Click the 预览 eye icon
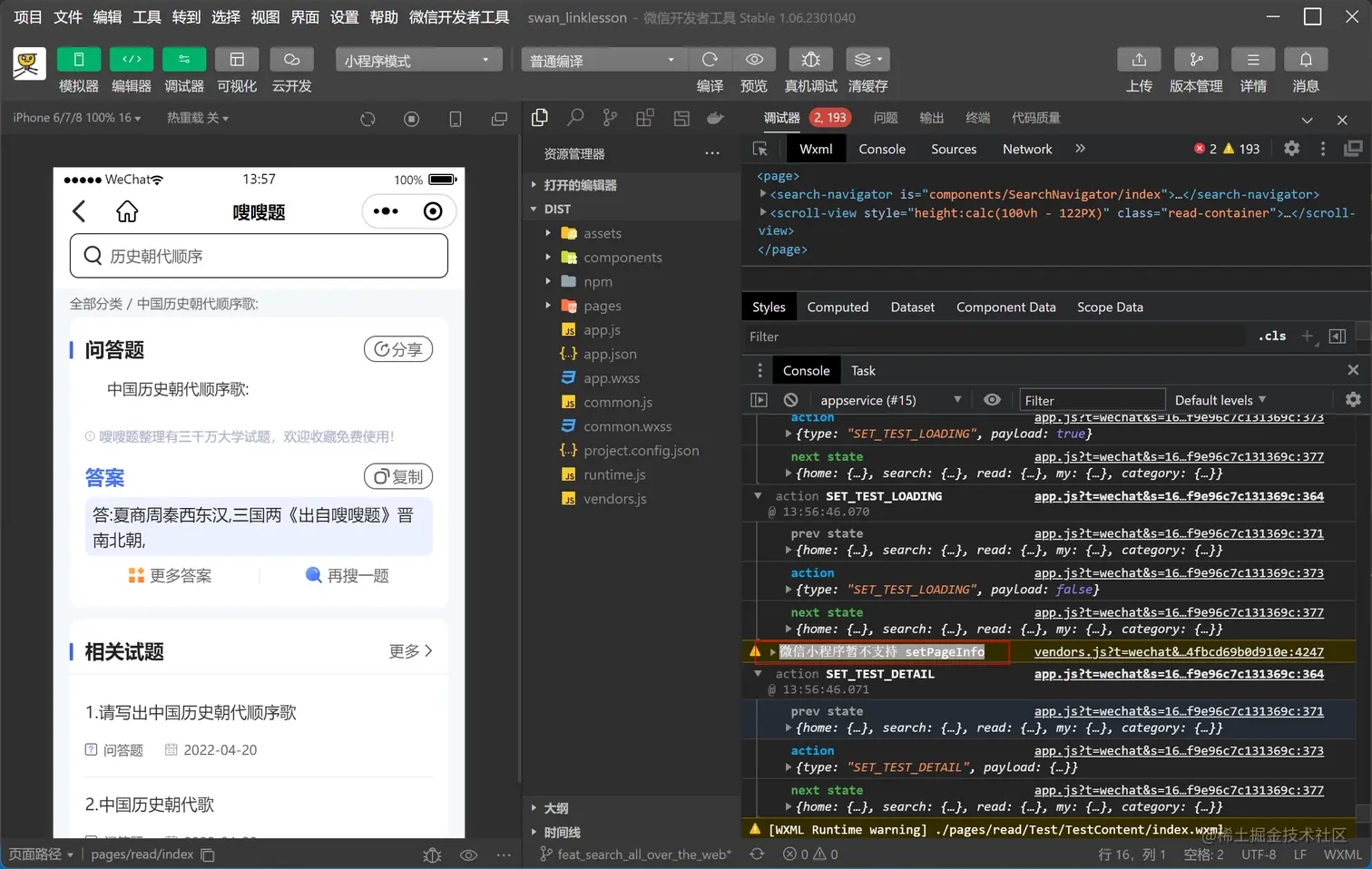This screenshot has width=1372, height=869. pyautogui.click(x=754, y=59)
